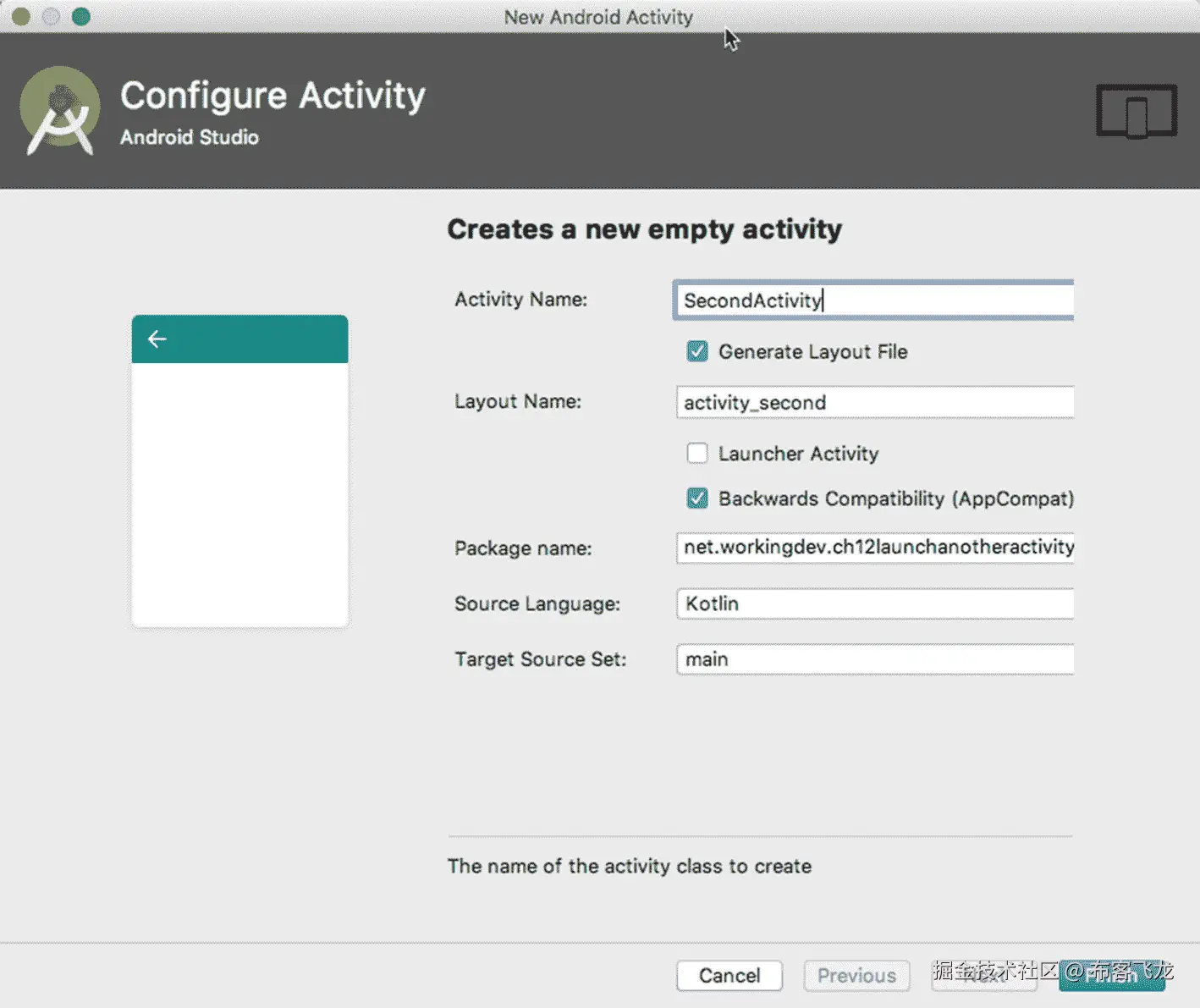Click the Android Studio logo icon
The height and width of the screenshot is (1008, 1200).
tap(60, 110)
